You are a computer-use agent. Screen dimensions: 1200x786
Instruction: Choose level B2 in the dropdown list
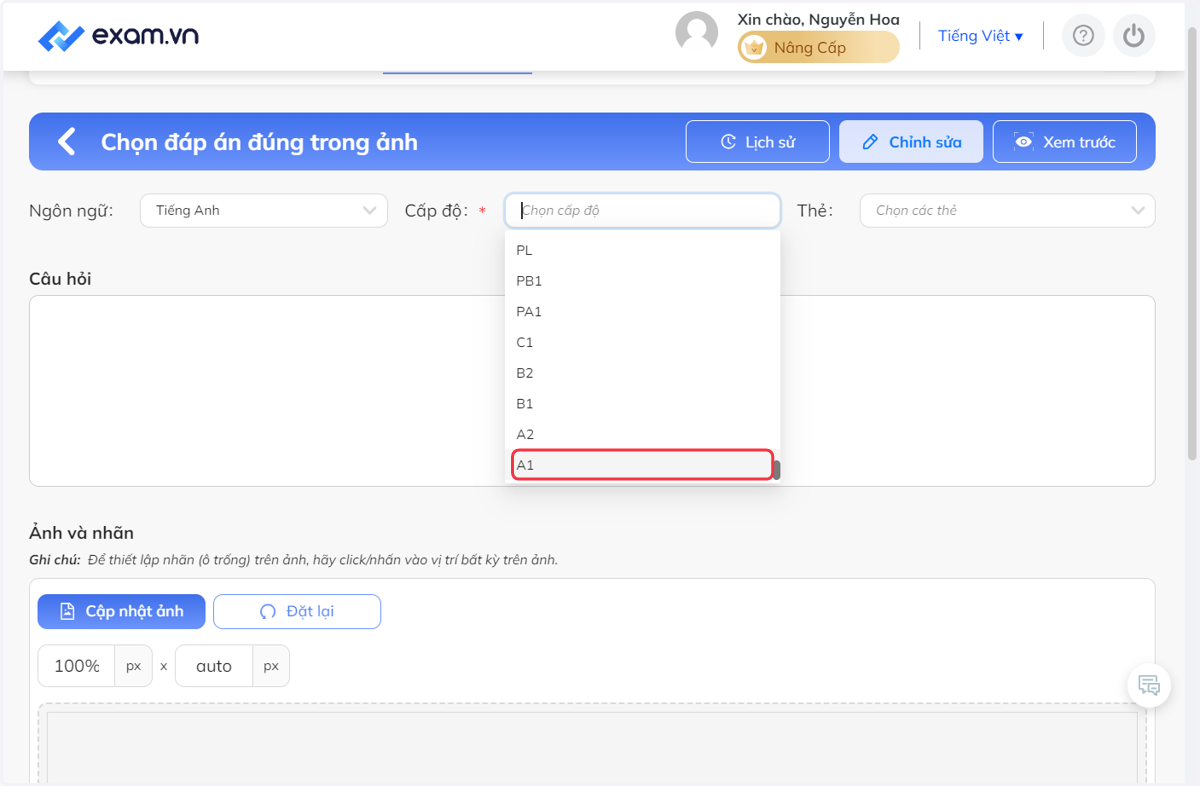point(642,373)
